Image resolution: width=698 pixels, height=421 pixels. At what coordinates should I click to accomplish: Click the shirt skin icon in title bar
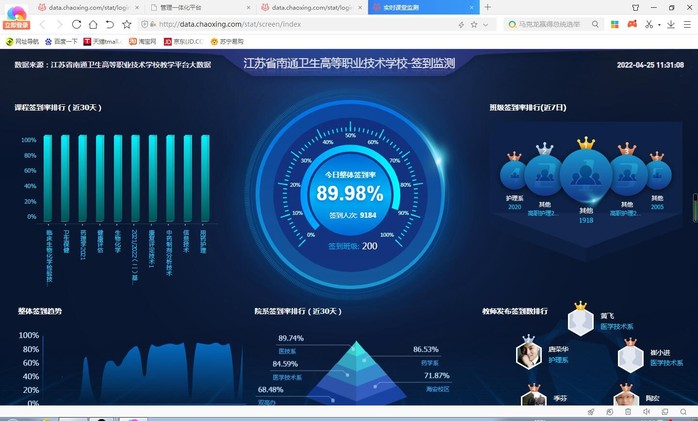click(635, 8)
